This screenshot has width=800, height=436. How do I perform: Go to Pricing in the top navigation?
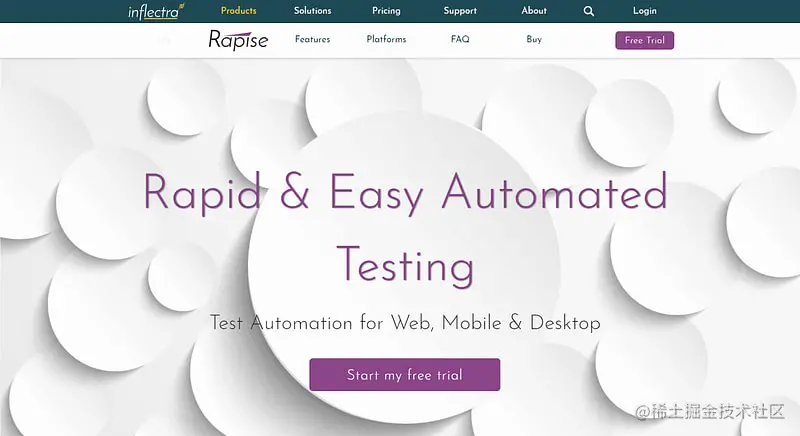point(386,11)
